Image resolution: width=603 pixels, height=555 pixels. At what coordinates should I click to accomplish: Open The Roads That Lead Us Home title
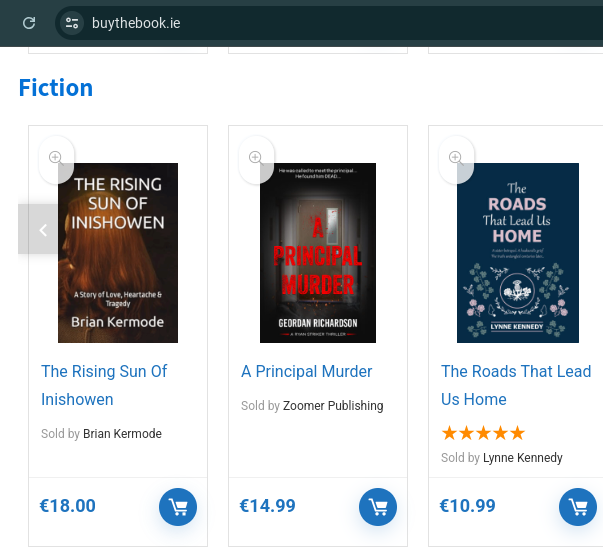tap(516, 385)
